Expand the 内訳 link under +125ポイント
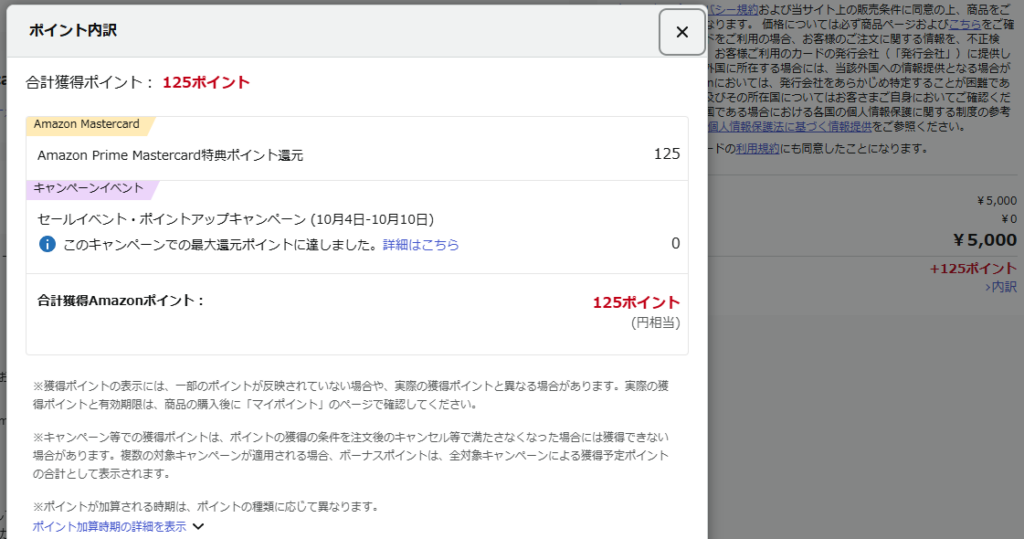1024x539 pixels. coord(1000,287)
